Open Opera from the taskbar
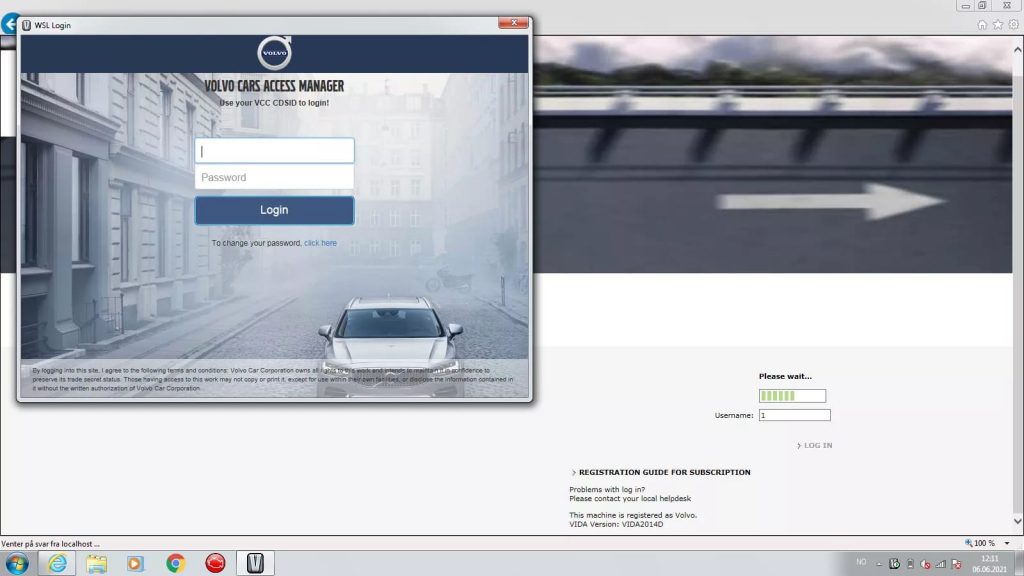 216,563
